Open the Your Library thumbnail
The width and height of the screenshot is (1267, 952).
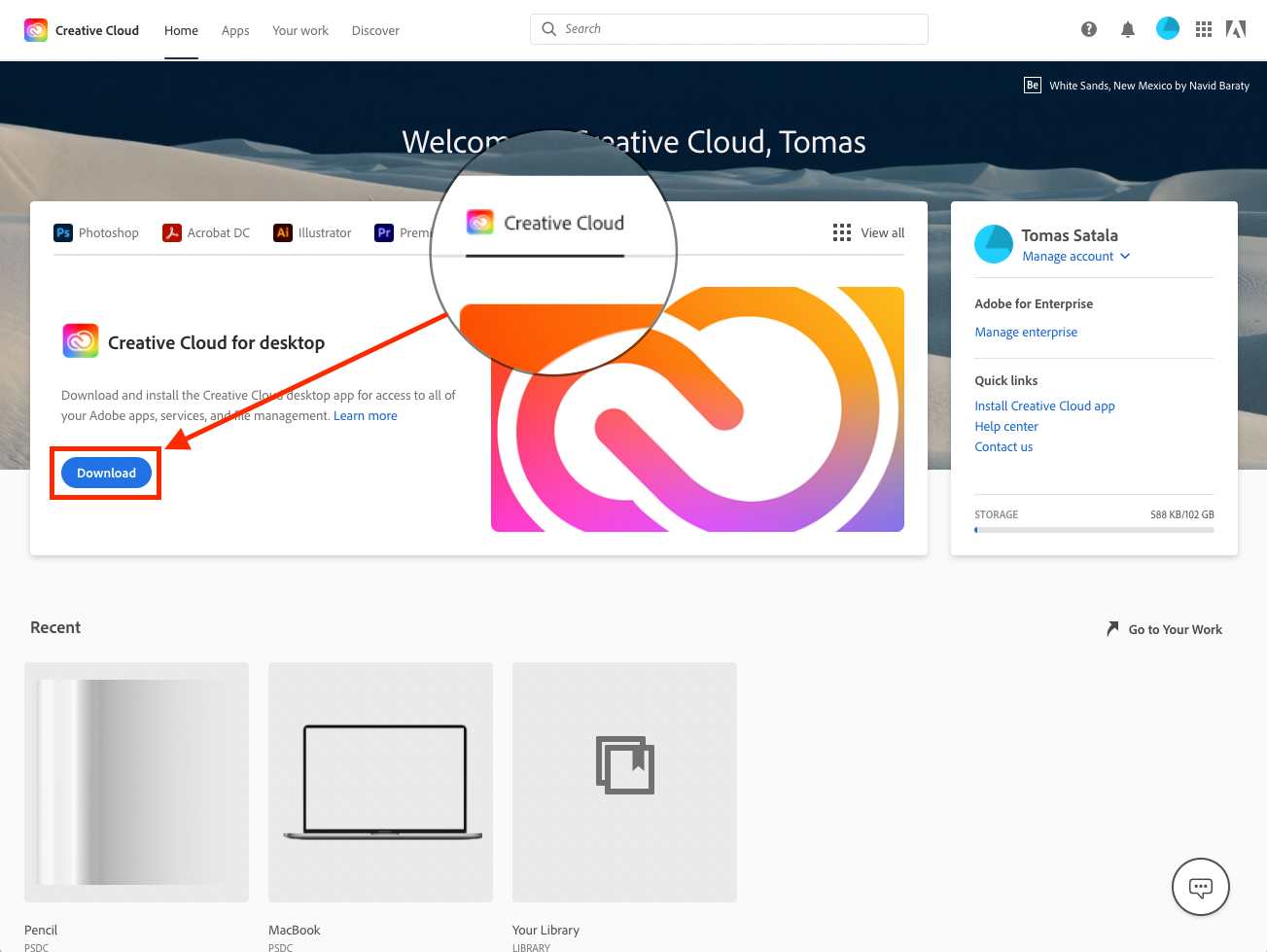(624, 782)
